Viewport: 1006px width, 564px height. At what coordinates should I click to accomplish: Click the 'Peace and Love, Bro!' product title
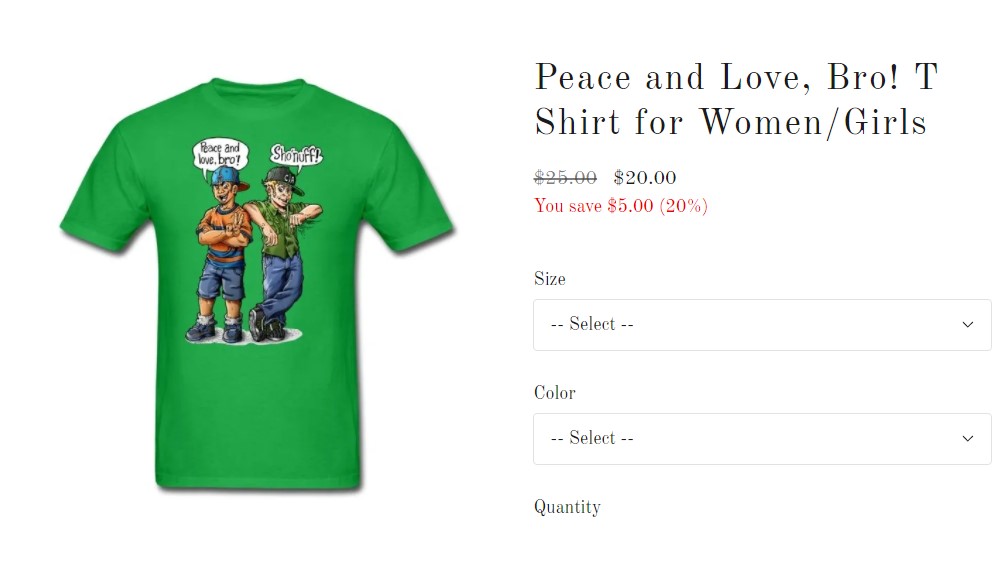click(737, 99)
